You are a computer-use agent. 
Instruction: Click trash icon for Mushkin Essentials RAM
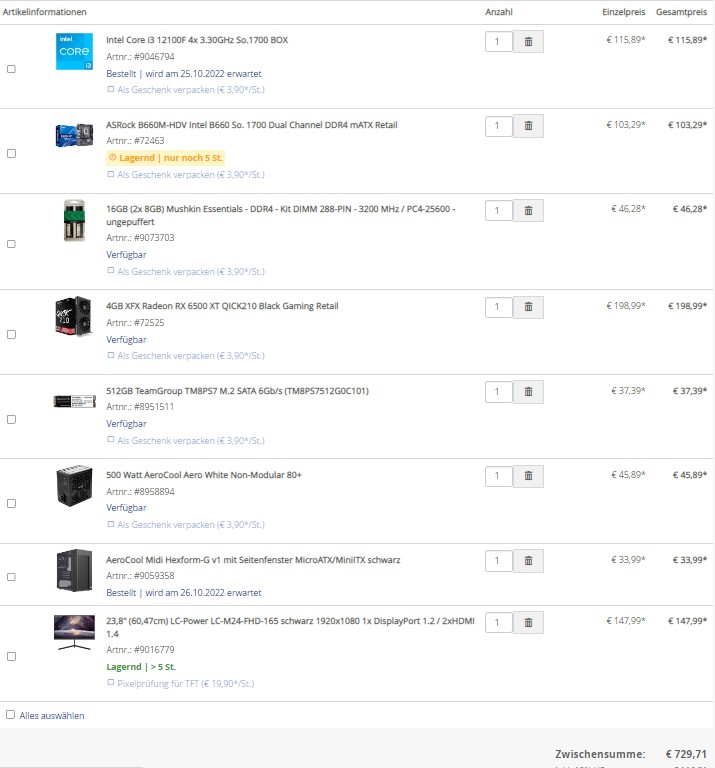coord(528,211)
